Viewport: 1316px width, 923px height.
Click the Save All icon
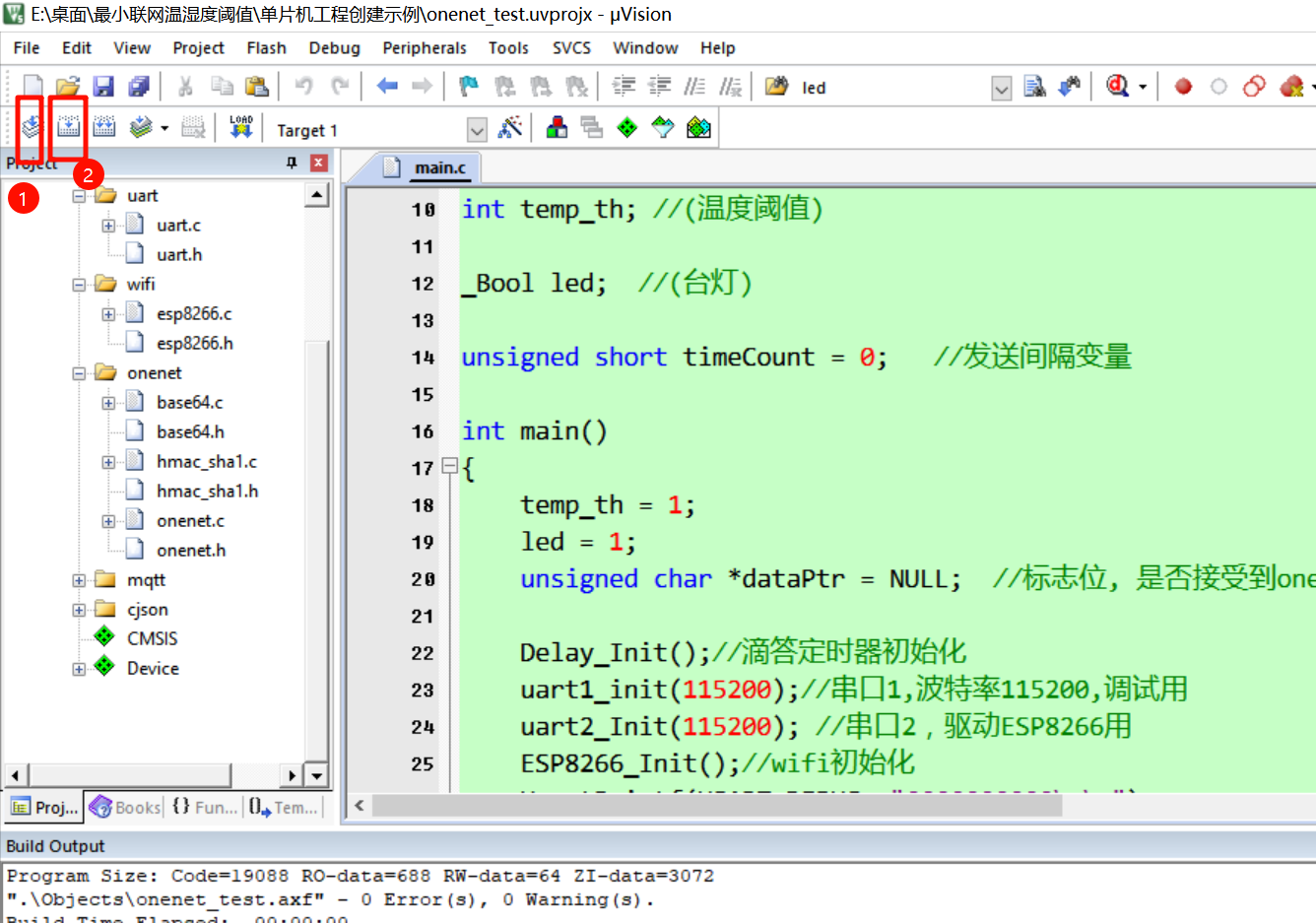point(139,87)
